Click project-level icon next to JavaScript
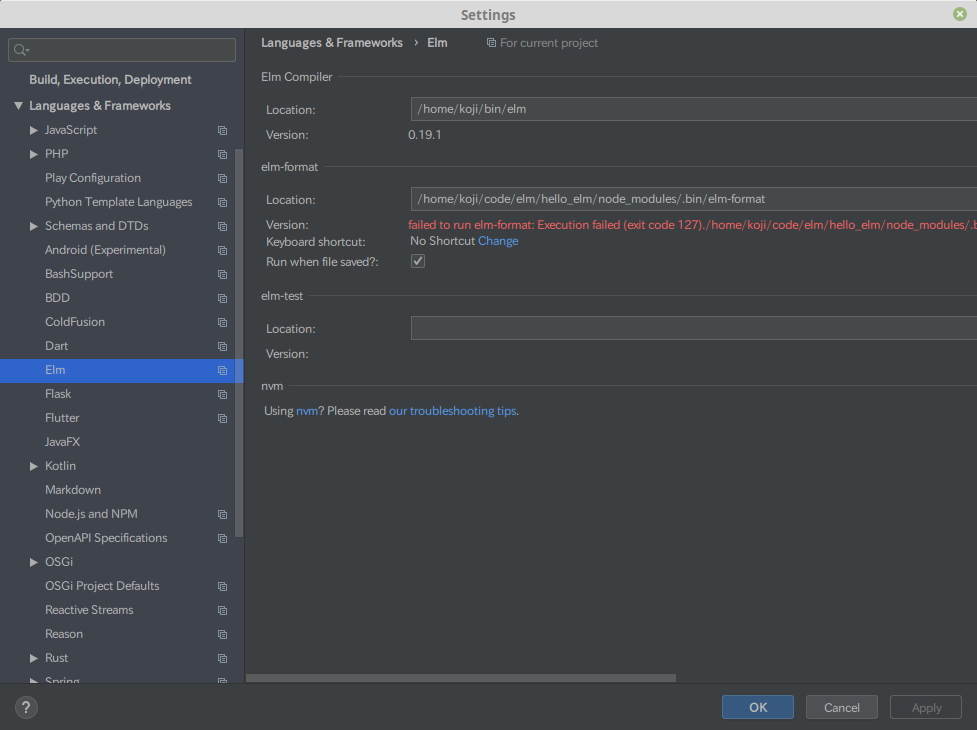The image size is (977, 730). pyautogui.click(x=222, y=130)
